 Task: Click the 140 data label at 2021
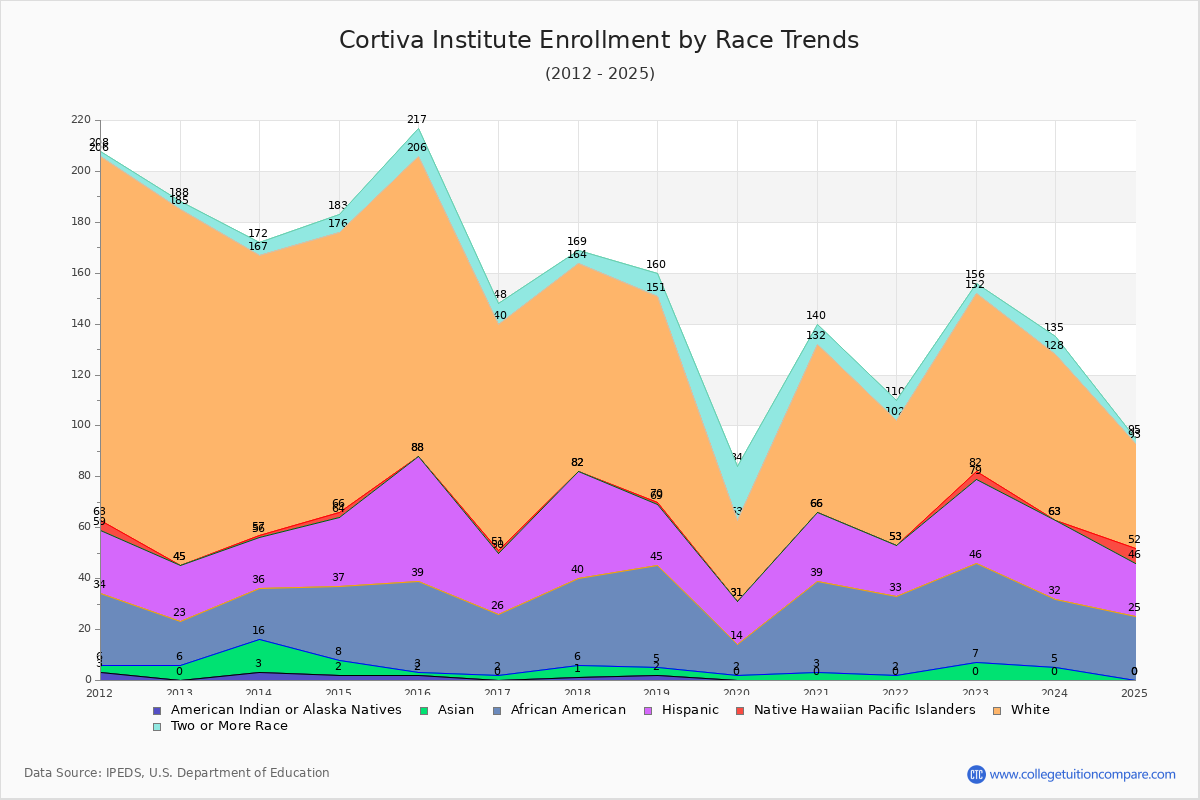tap(816, 316)
